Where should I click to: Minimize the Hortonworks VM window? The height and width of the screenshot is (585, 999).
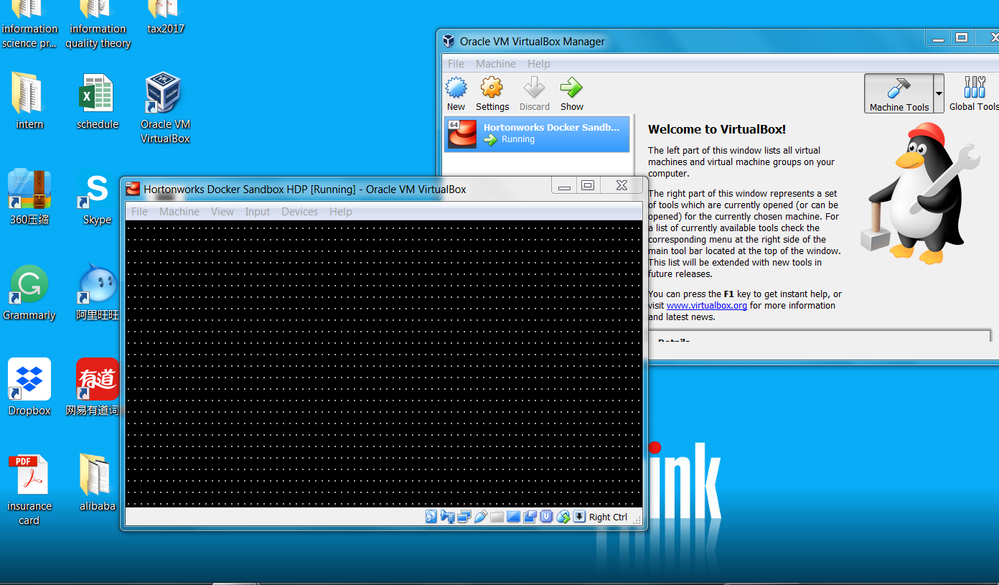click(564, 186)
